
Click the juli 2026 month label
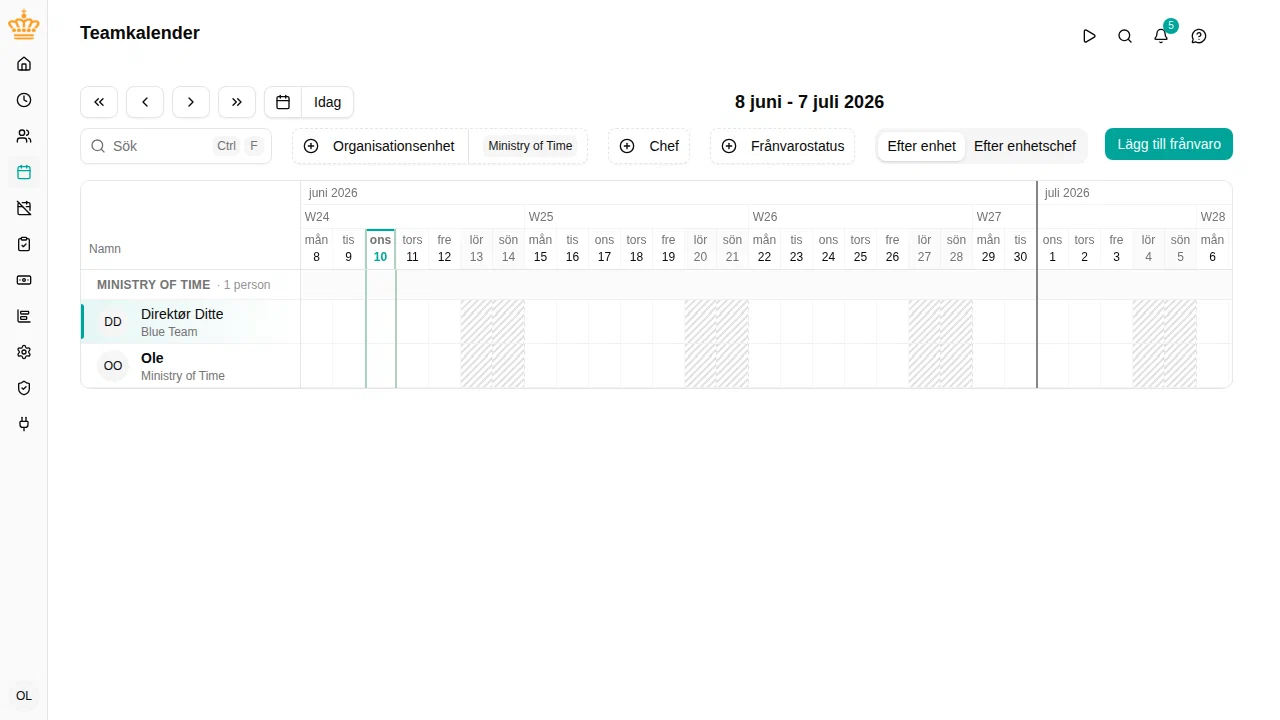pyautogui.click(x=1067, y=193)
